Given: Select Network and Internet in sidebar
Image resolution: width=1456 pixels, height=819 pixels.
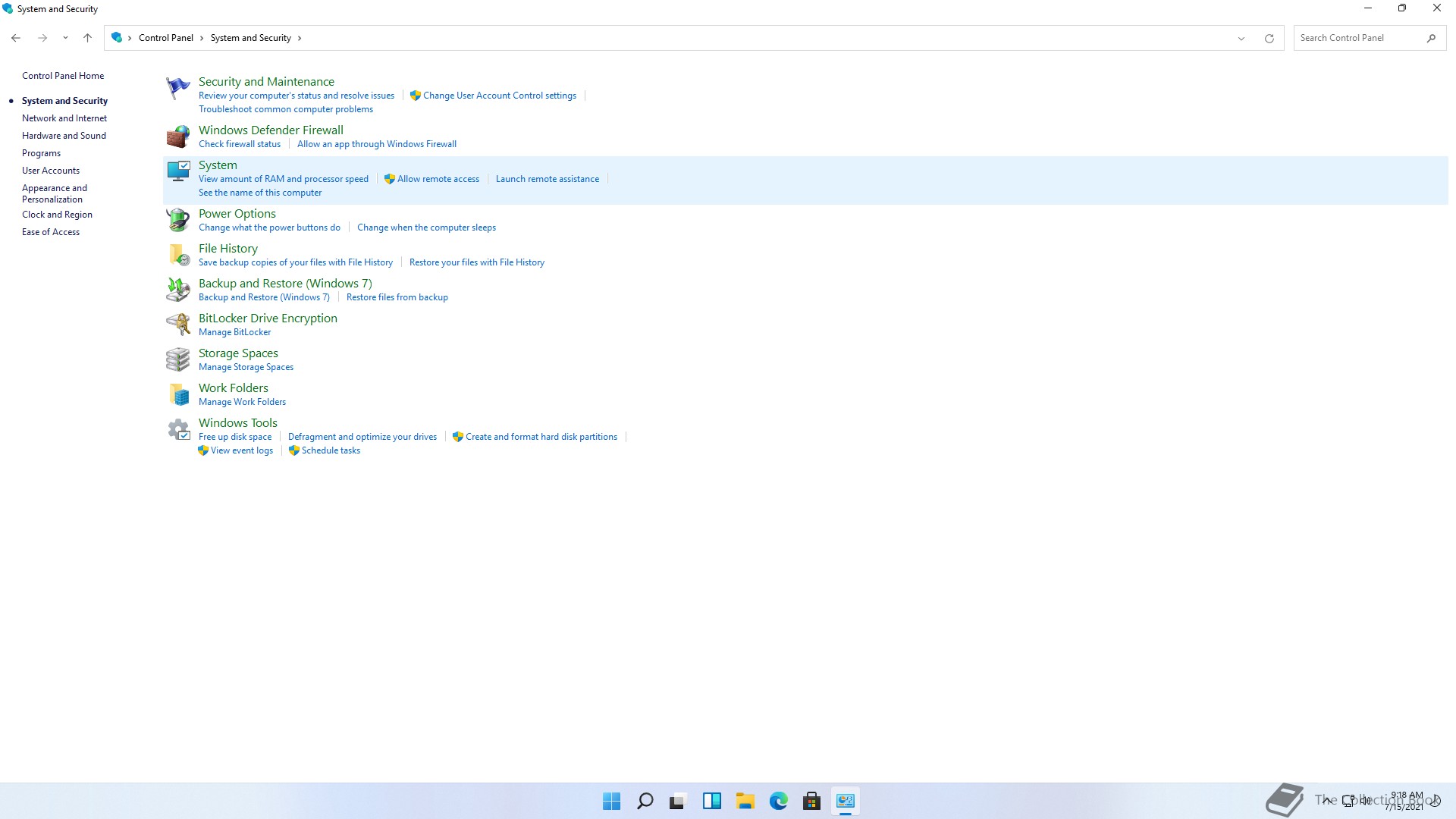Looking at the screenshot, I should point(64,118).
